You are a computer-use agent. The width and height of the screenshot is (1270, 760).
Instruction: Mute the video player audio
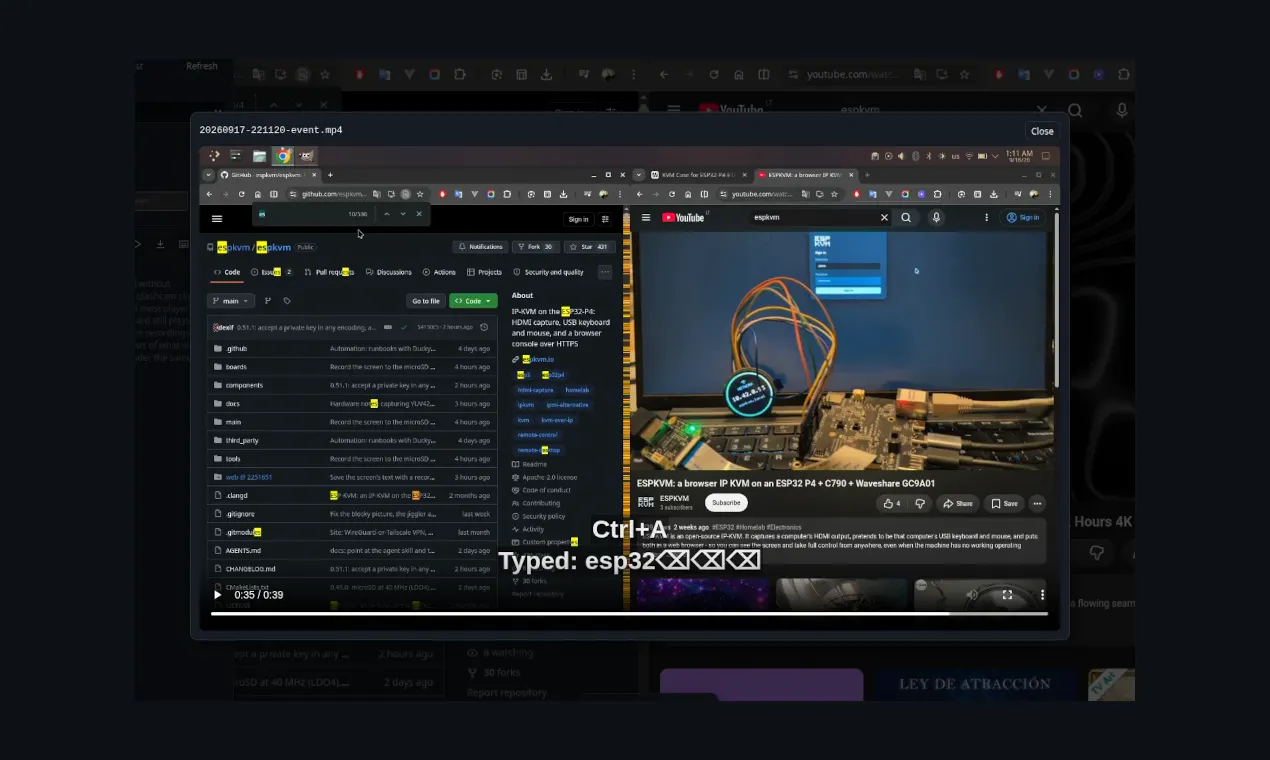pos(972,594)
